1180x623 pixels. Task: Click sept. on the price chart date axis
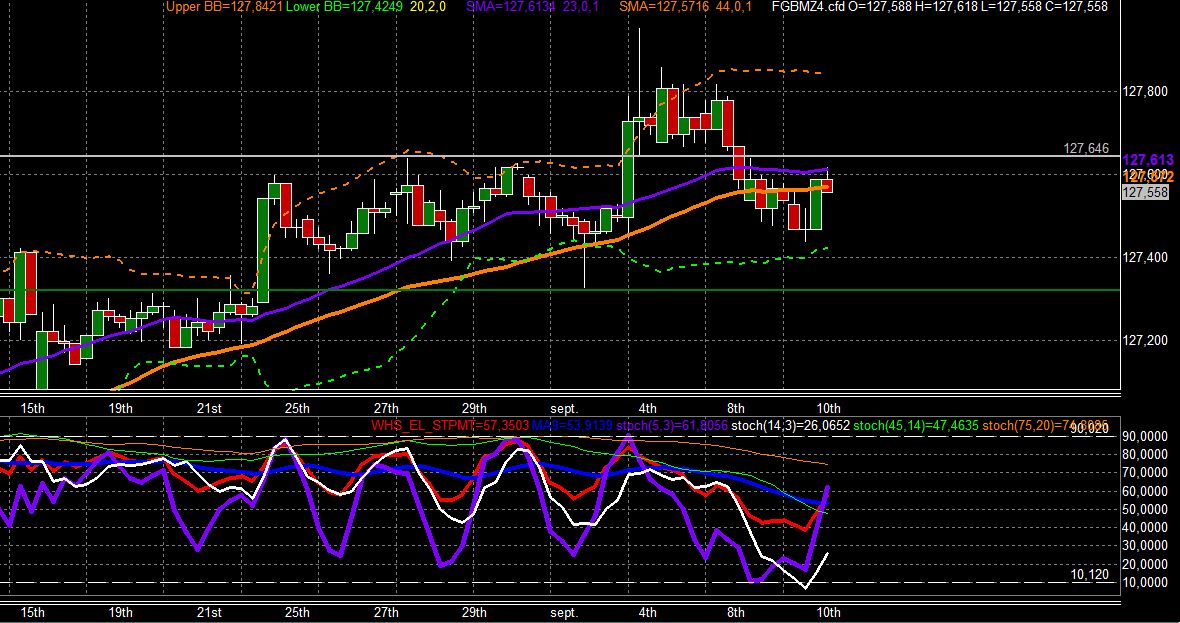pos(564,409)
